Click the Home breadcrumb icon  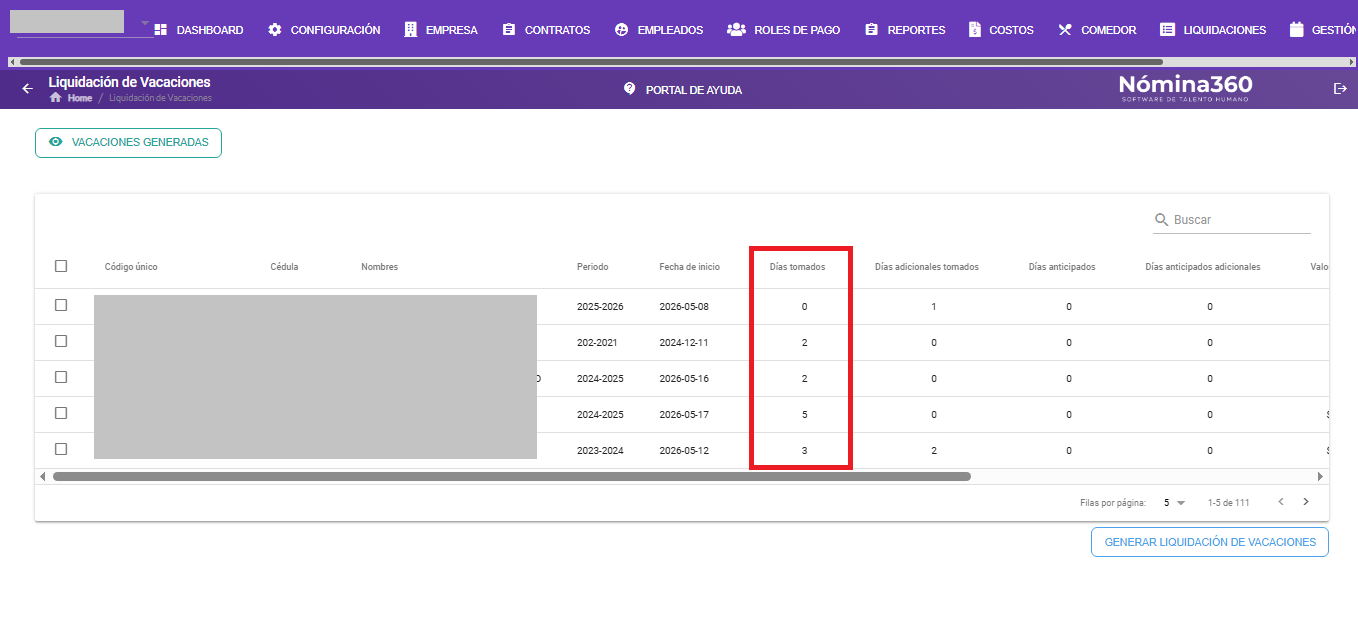56,98
